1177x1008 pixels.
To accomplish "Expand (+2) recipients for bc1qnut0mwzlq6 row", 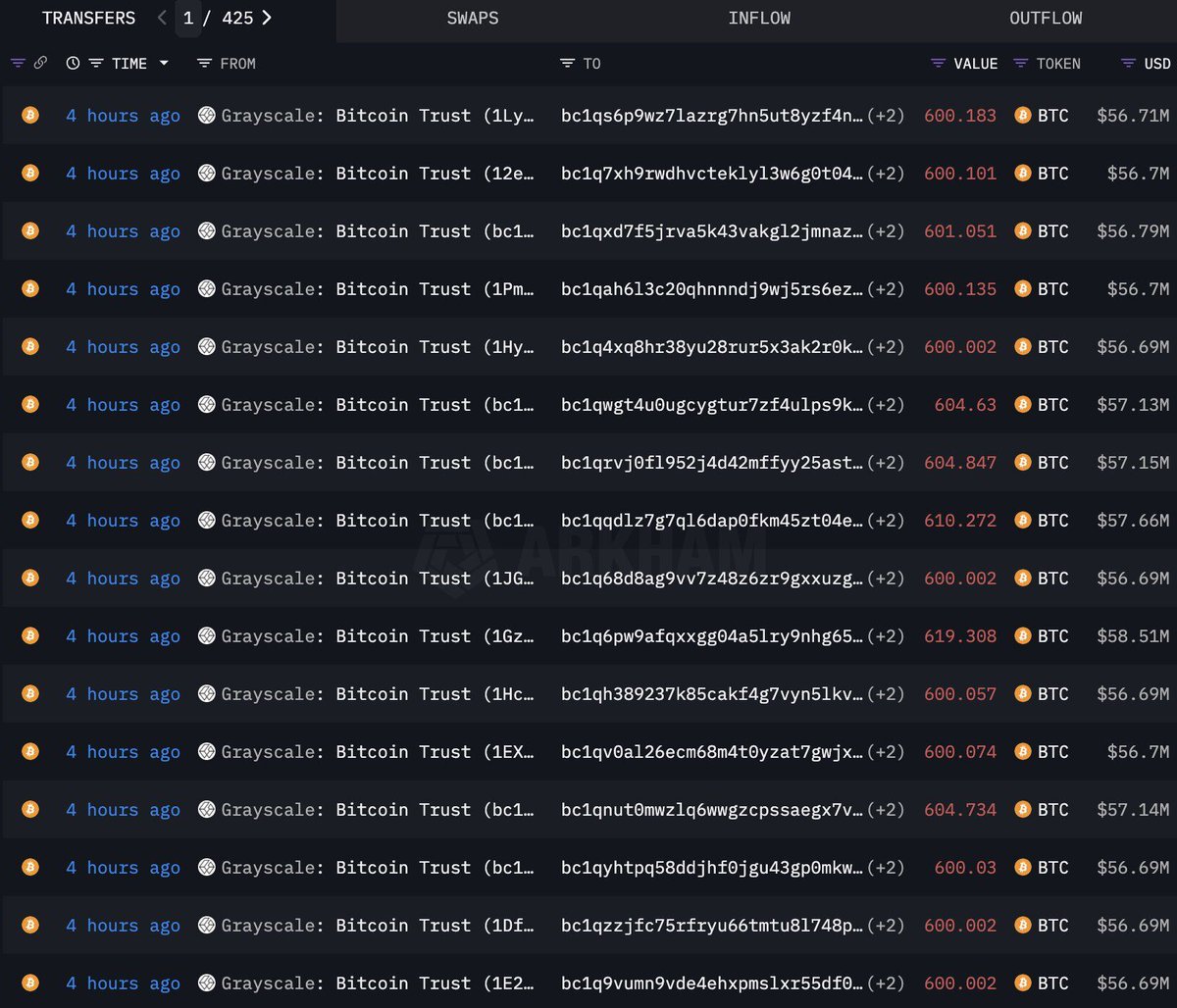I will click(886, 810).
